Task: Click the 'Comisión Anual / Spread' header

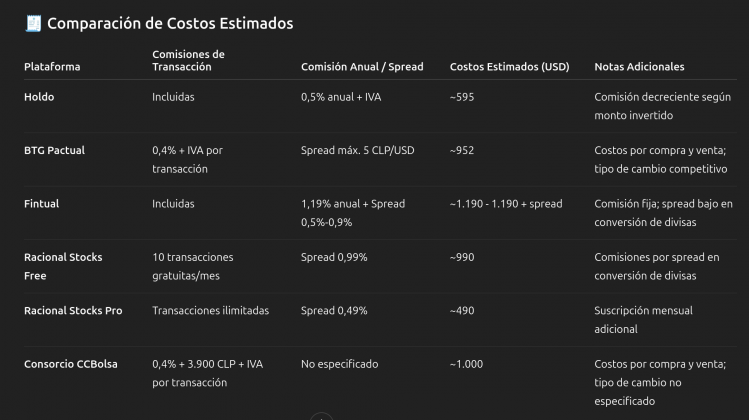Action: click(362, 67)
